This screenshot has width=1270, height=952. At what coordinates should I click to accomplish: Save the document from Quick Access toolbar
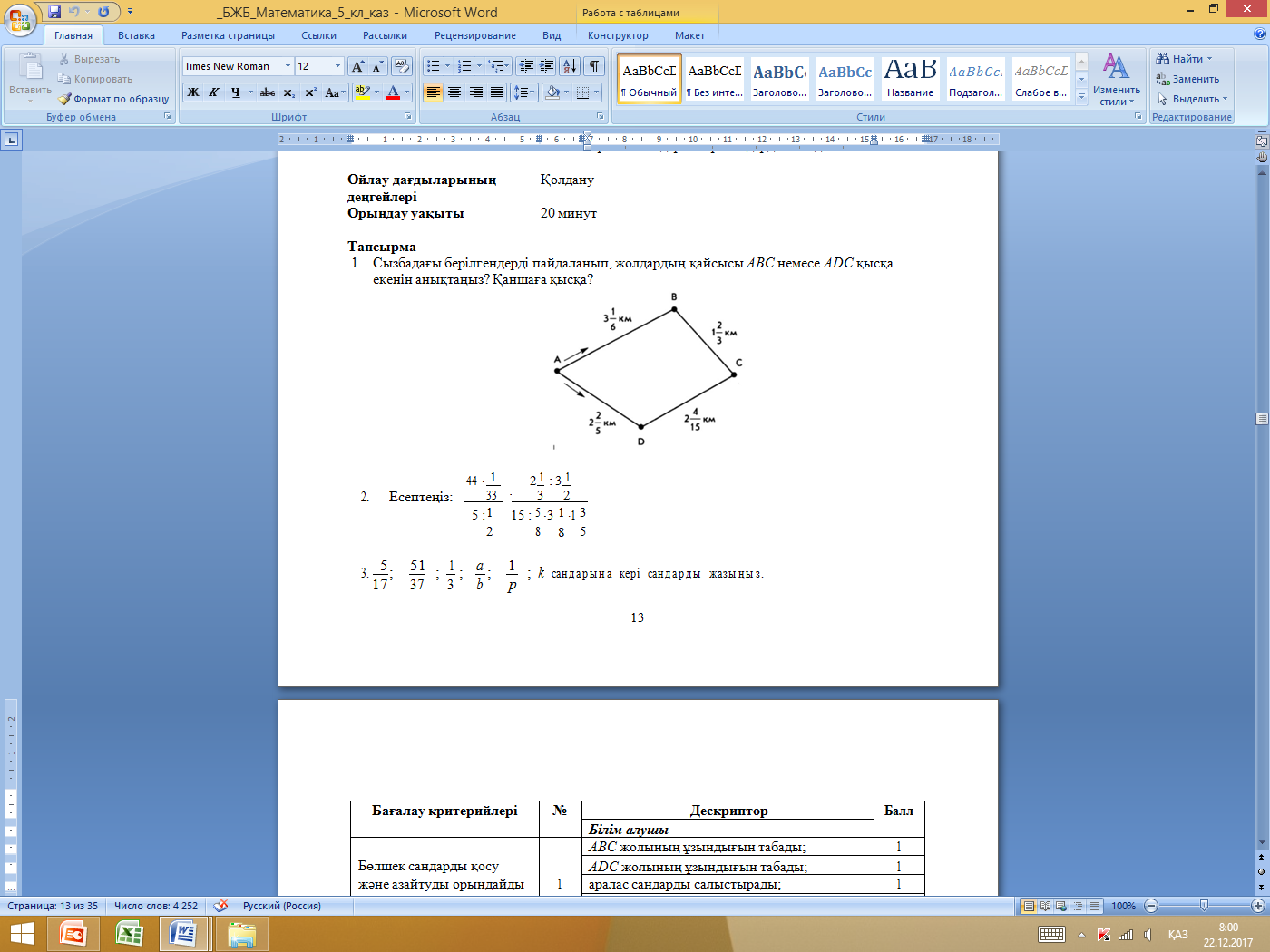point(54,12)
